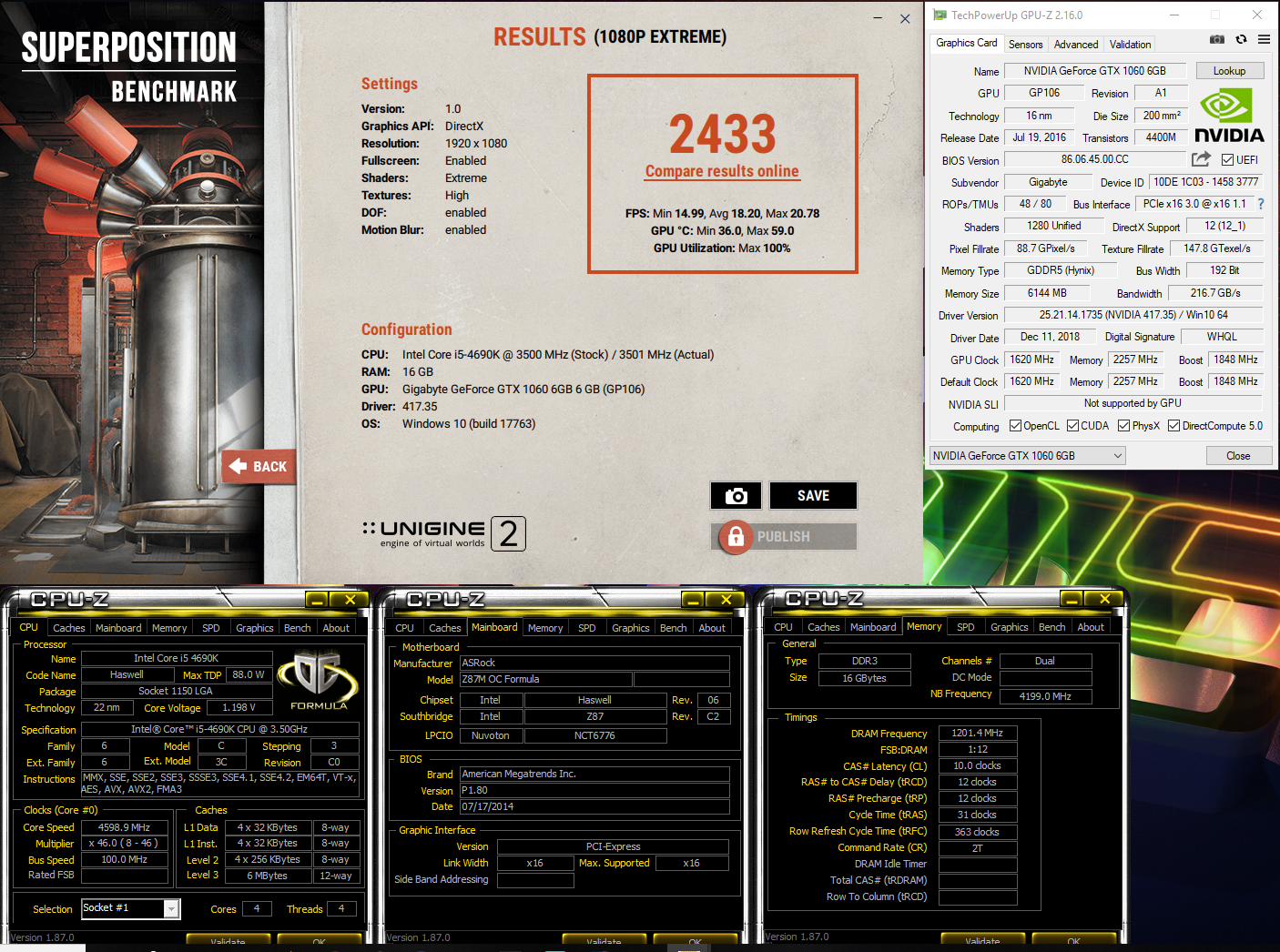The image size is (1280, 952).
Task: Click the Close button in GPU-Z
Action: [x=1238, y=456]
